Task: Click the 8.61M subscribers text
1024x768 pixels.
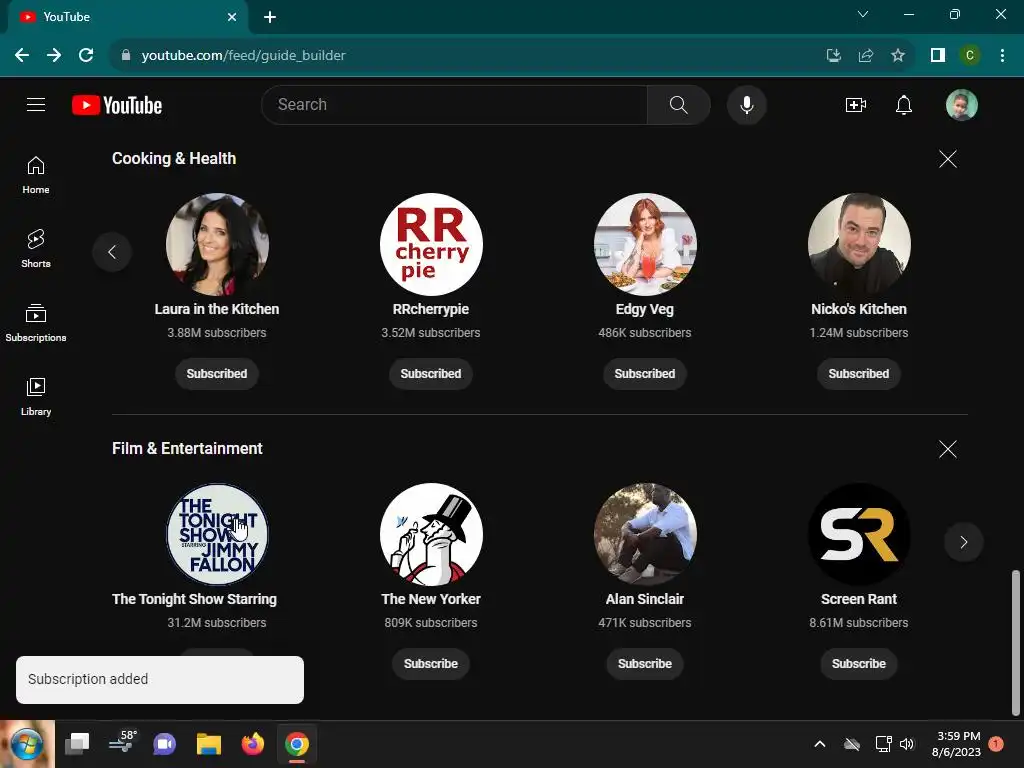Action: (859, 622)
